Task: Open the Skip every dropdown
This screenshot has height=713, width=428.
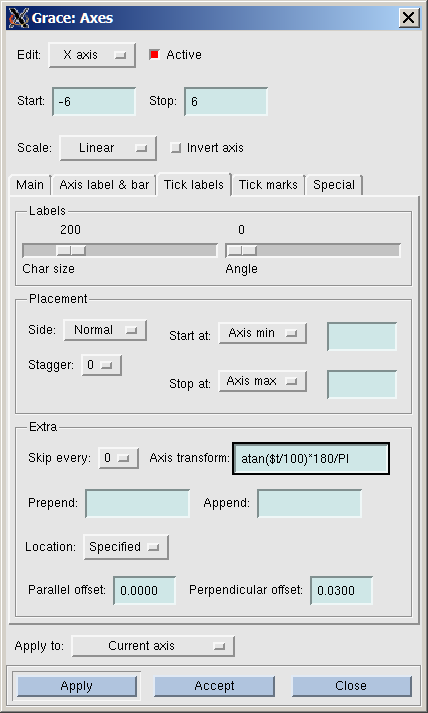Action: click(x=119, y=458)
